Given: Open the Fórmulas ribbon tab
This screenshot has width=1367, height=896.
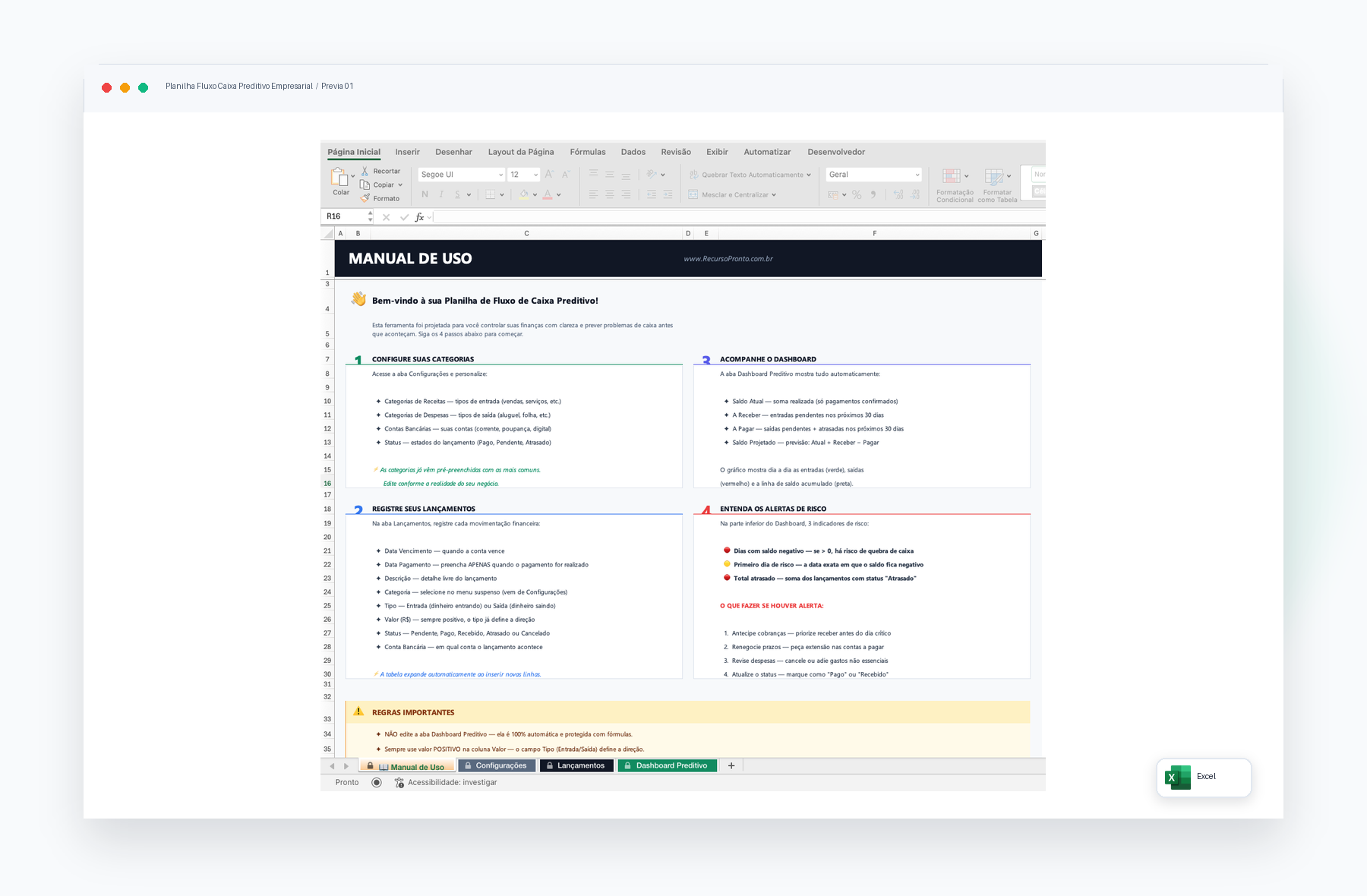Looking at the screenshot, I should pyautogui.click(x=588, y=152).
